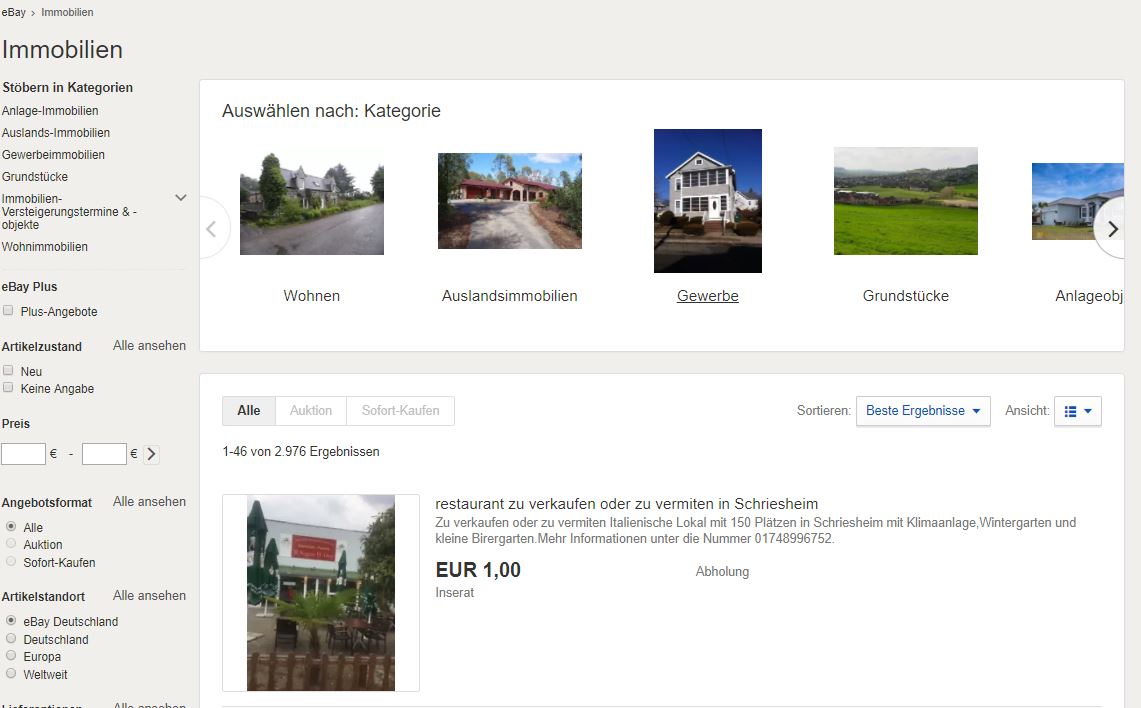Open restaurant Schriesheim listing title

click(627, 504)
